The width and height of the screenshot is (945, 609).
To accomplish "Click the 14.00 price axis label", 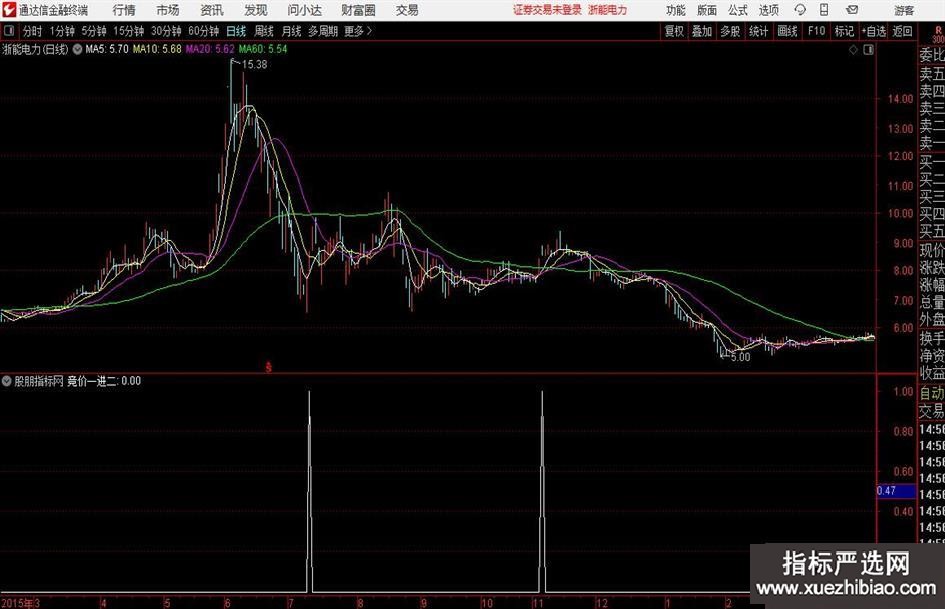I will [x=900, y=99].
